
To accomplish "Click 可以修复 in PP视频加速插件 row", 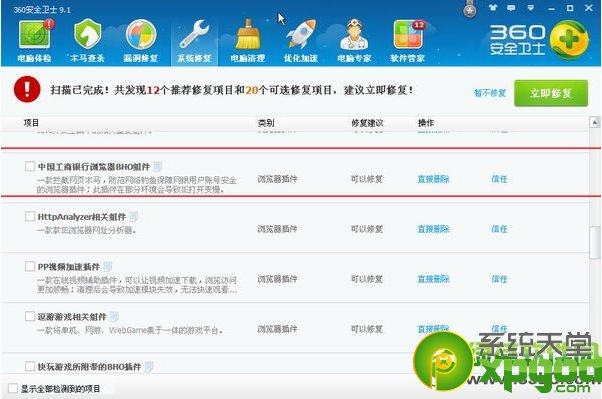I will (x=367, y=279).
